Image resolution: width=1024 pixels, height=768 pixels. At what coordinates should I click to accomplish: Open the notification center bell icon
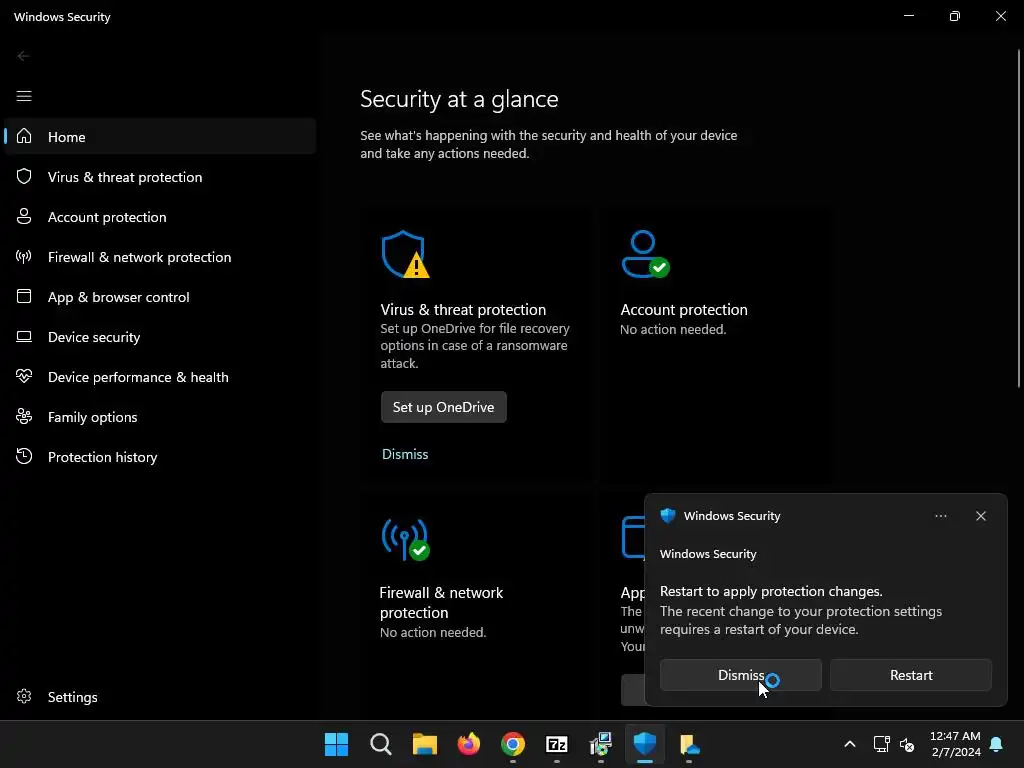[997, 744]
